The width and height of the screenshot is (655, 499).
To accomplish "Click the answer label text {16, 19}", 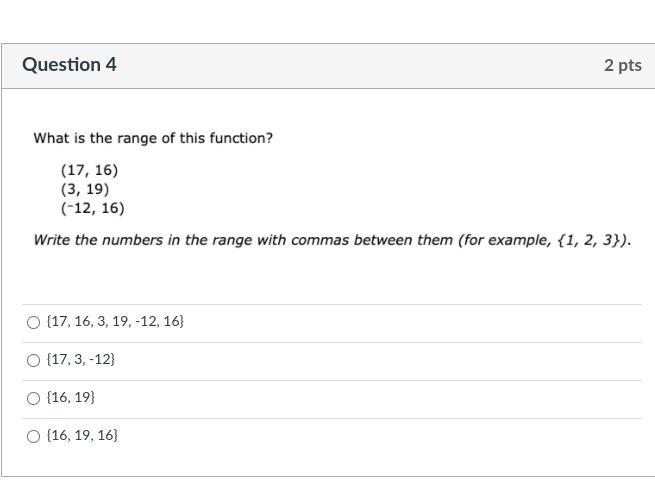I will point(71,397).
